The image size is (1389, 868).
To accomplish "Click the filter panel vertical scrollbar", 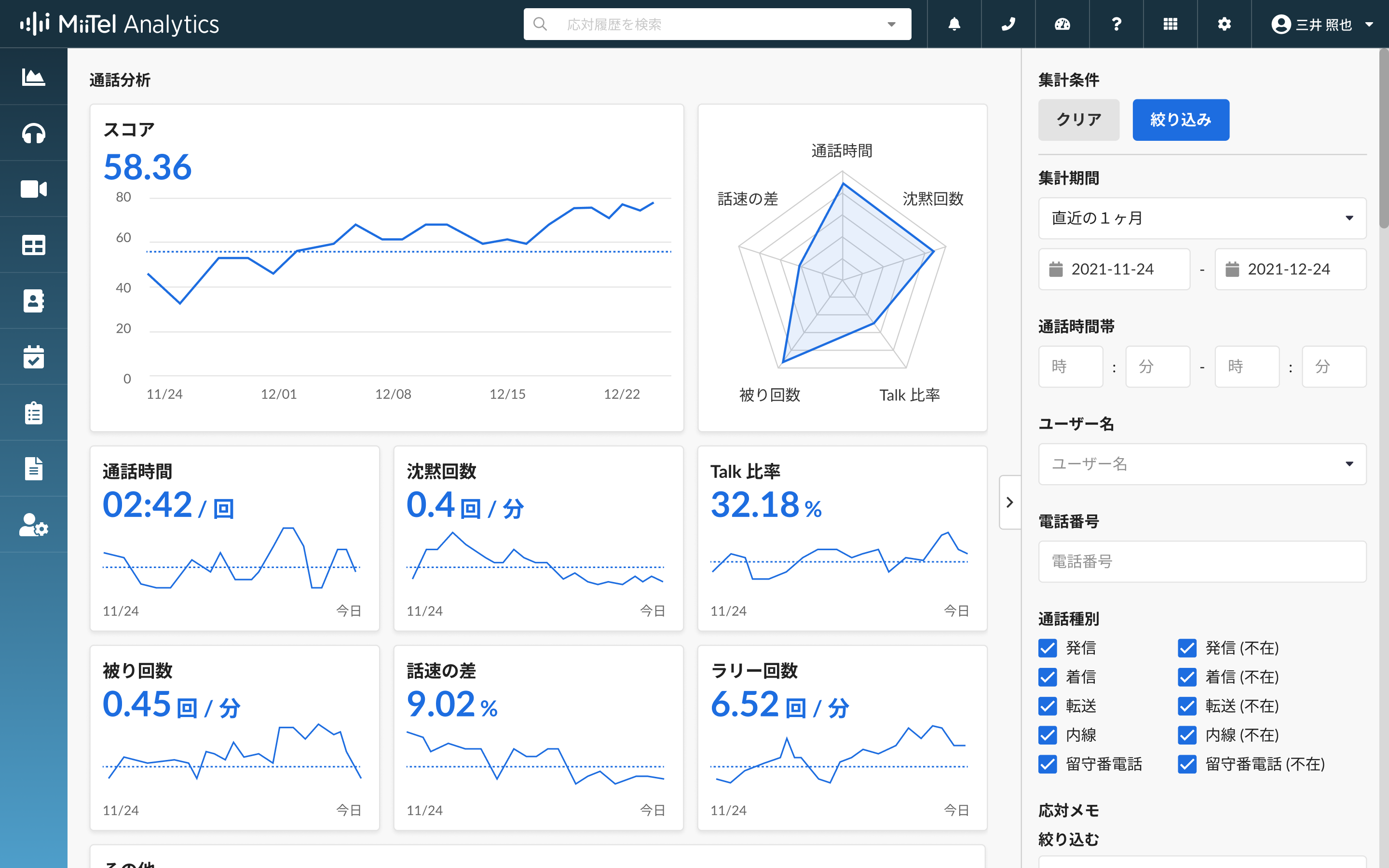I will point(1383,138).
